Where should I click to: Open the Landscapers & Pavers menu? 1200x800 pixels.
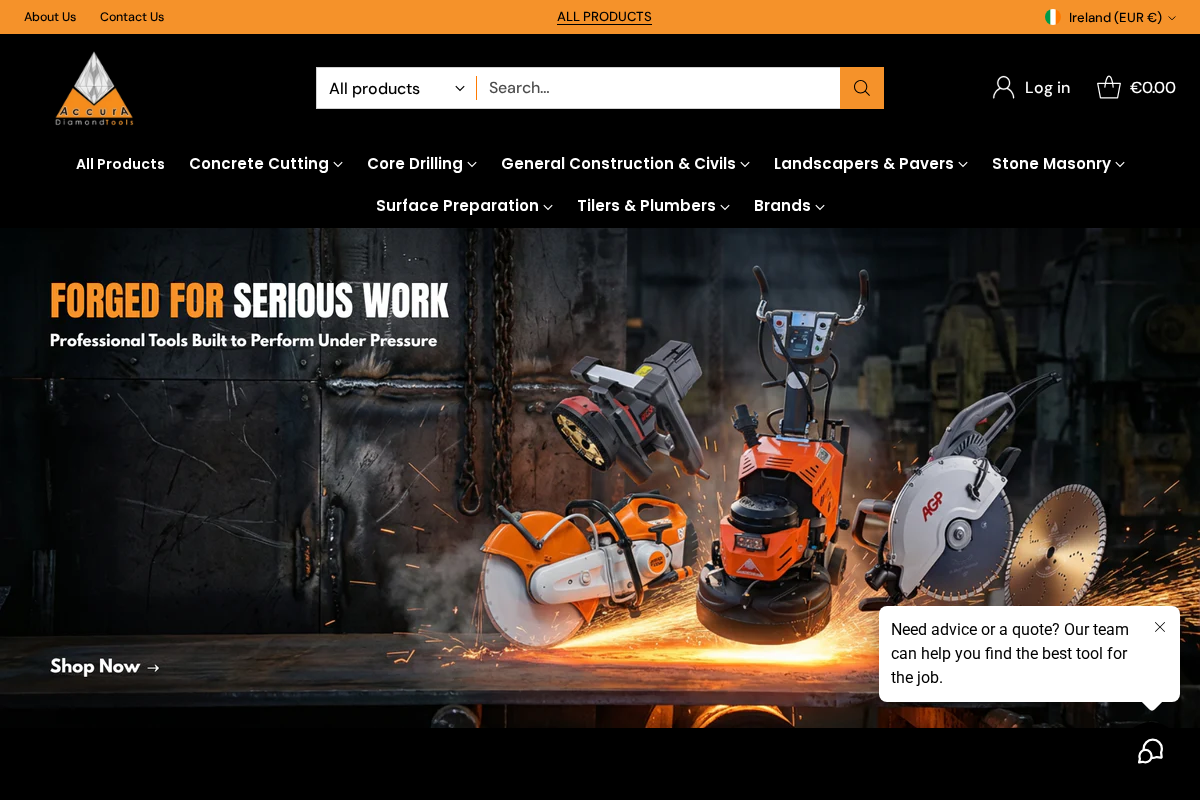point(870,164)
